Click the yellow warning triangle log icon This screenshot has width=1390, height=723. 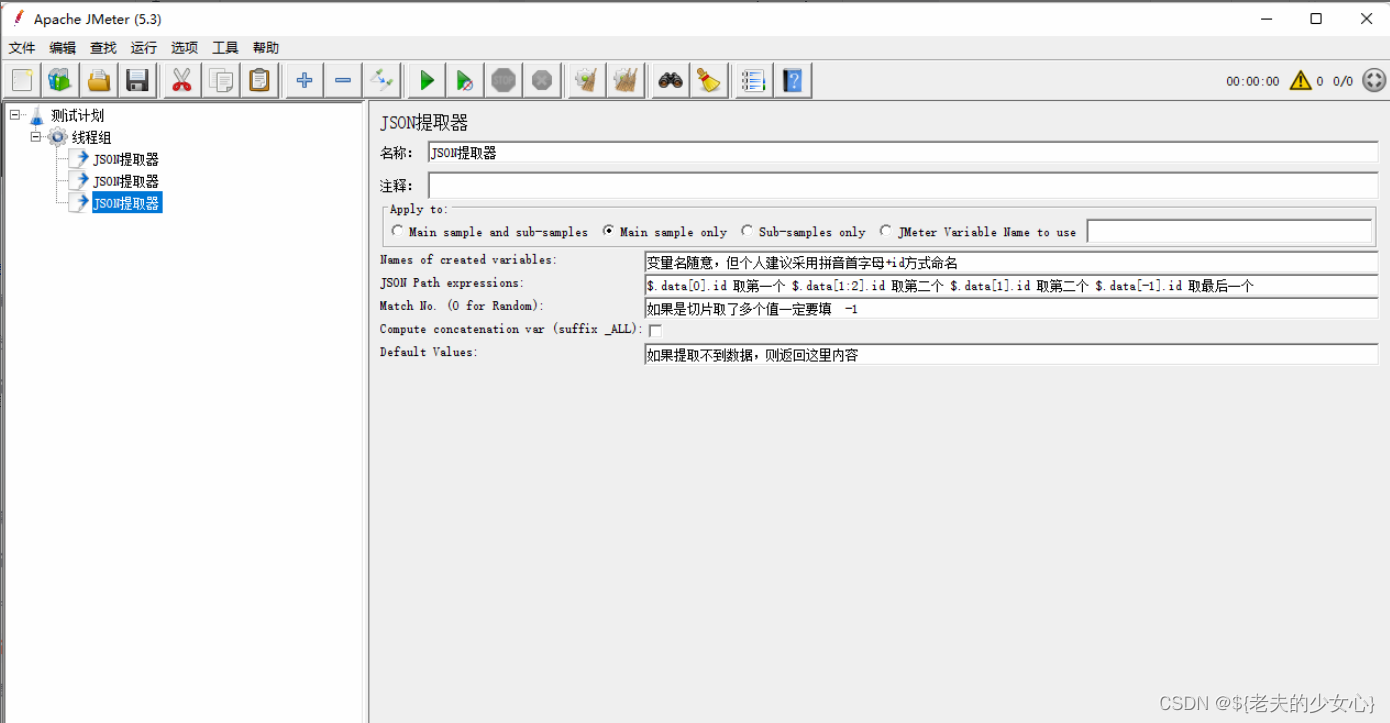tap(1300, 81)
